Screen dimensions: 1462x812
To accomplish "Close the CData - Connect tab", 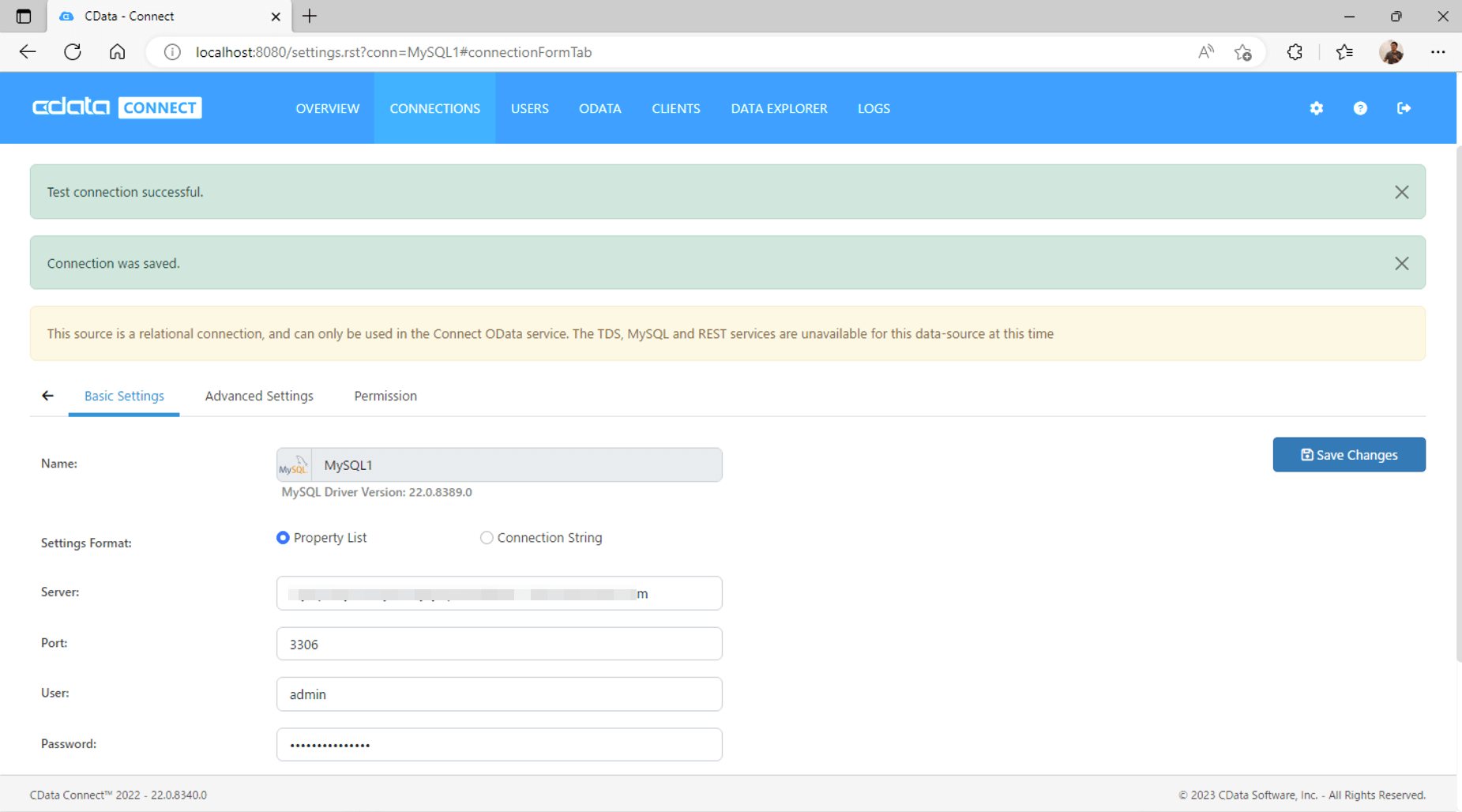I will (x=276, y=16).
